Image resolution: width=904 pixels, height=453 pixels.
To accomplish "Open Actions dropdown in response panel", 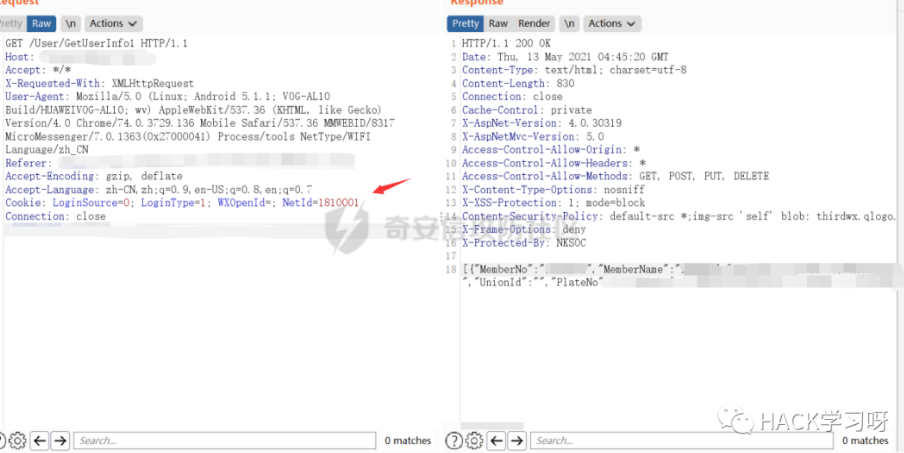I will 612,24.
